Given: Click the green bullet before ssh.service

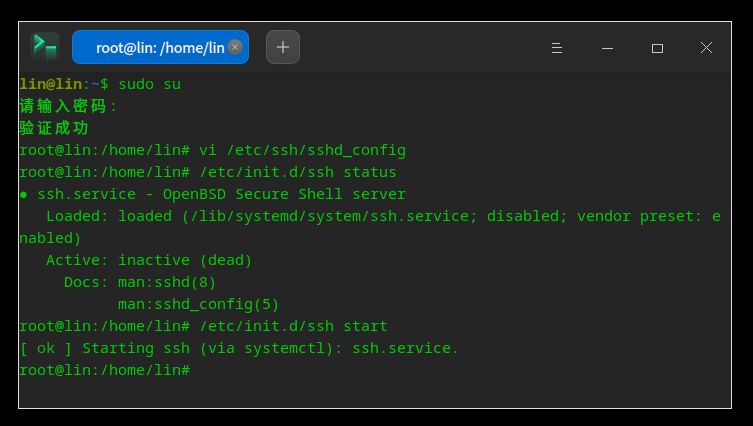Looking at the screenshot, I should click(23, 194).
